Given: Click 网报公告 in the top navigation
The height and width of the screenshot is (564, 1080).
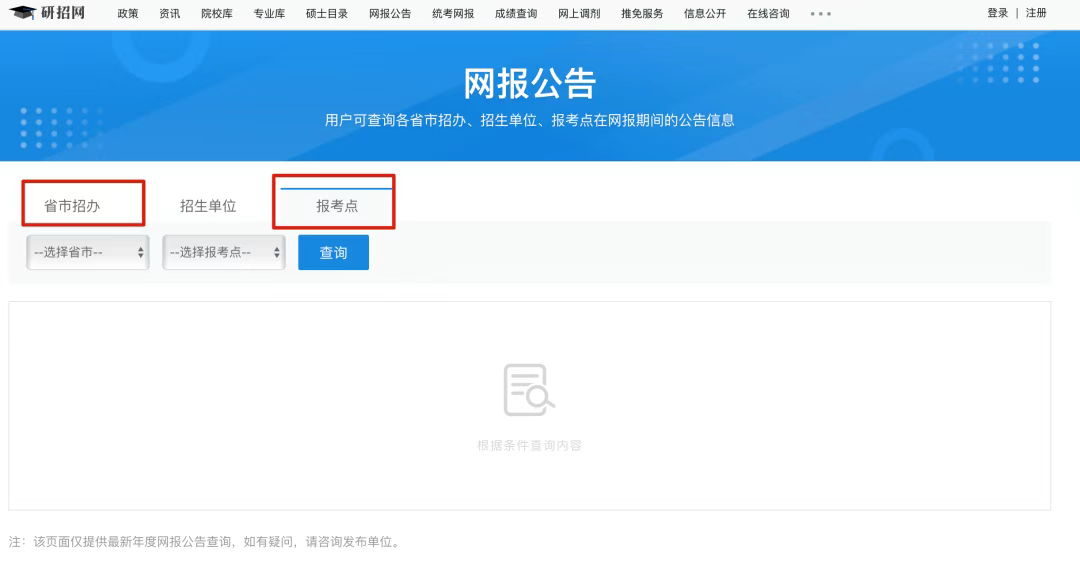Looking at the screenshot, I should [x=390, y=14].
